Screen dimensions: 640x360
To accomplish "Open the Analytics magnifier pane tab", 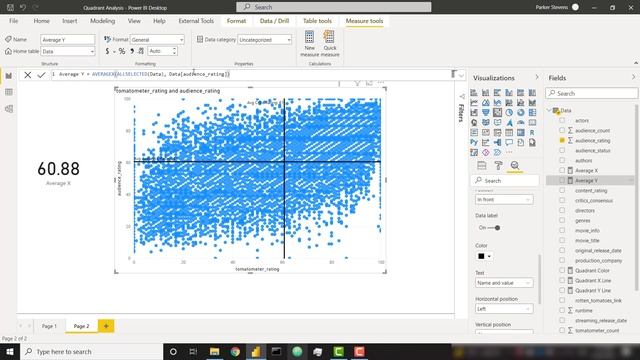I will pos(515,165).
